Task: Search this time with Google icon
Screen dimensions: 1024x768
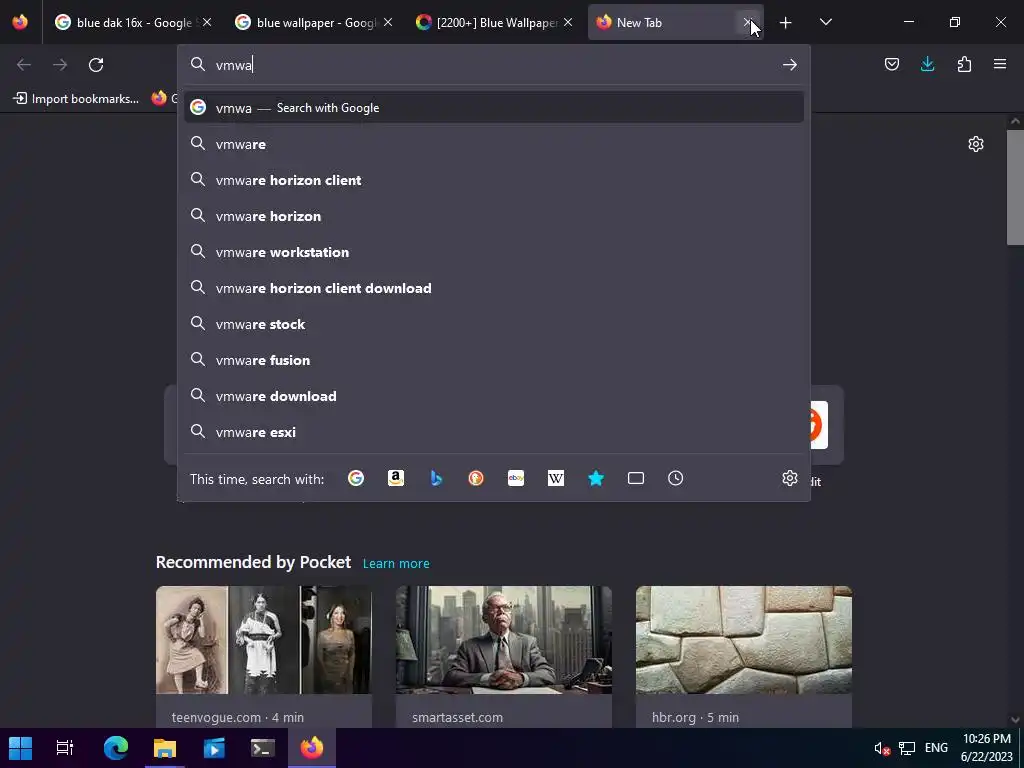Action: (356, 478)
